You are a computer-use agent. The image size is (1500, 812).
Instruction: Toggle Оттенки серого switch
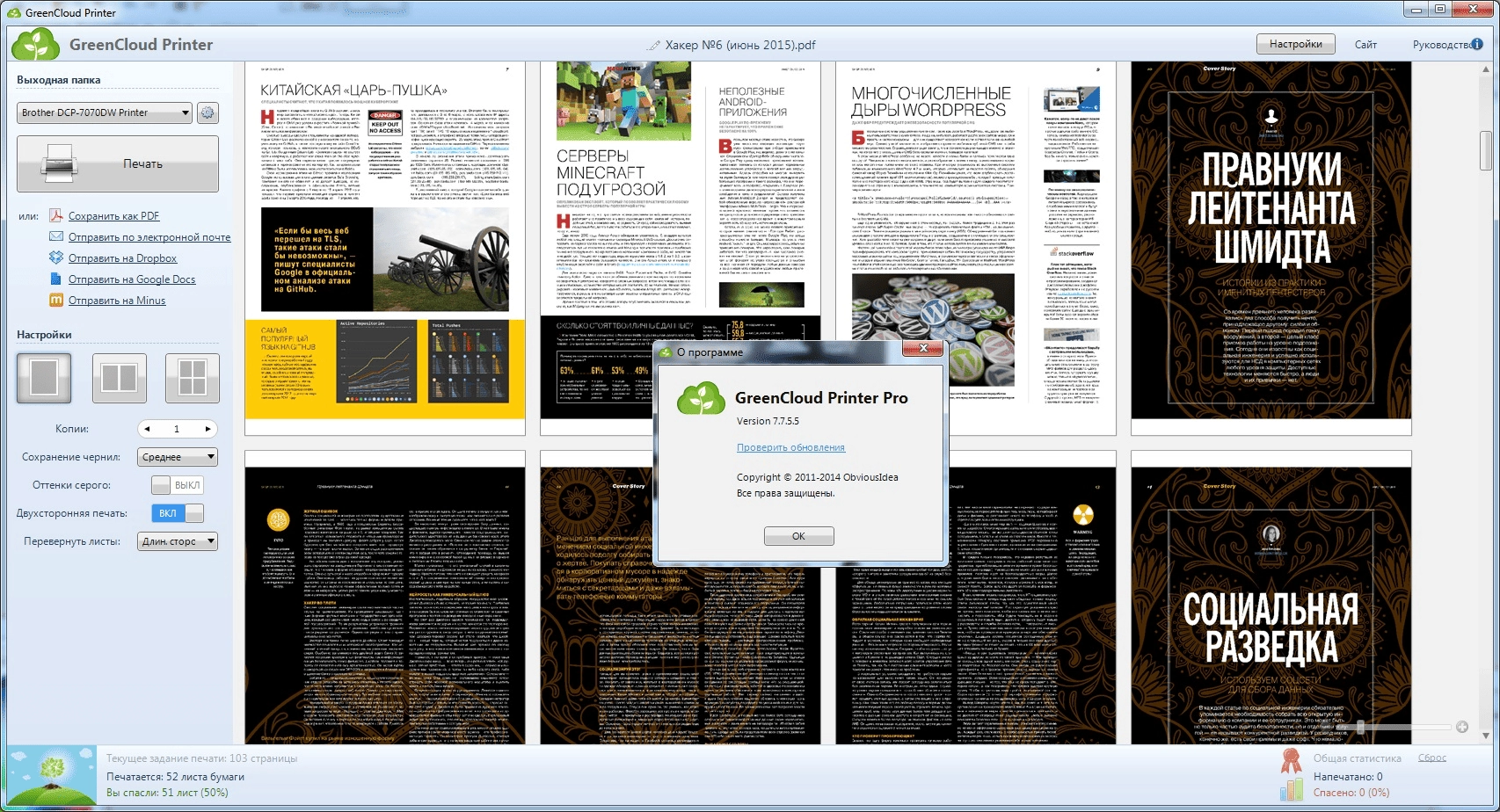178,485
